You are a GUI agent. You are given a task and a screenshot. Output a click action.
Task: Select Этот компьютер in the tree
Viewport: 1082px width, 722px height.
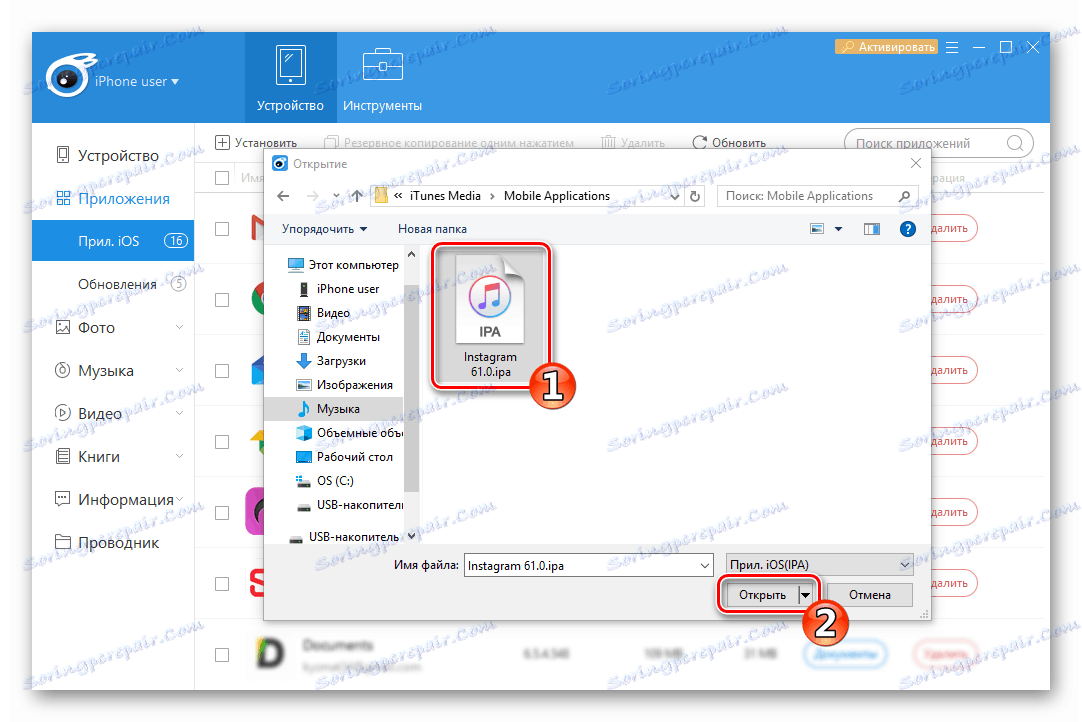click(343, 265)
